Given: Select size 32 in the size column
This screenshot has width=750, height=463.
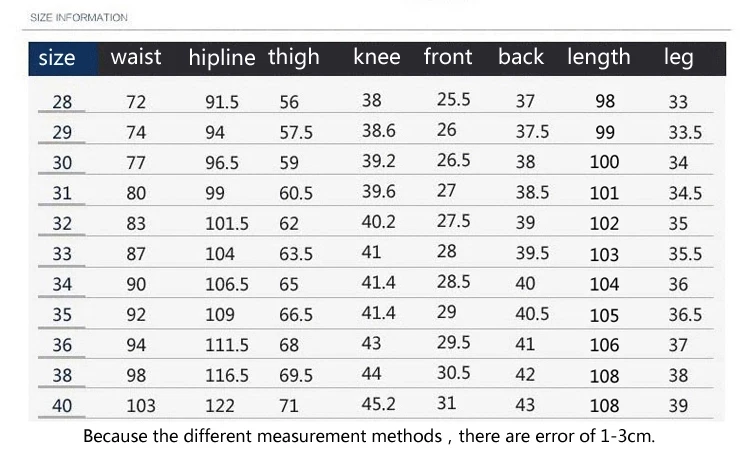Looking at the screenshot, I should 62,223.
